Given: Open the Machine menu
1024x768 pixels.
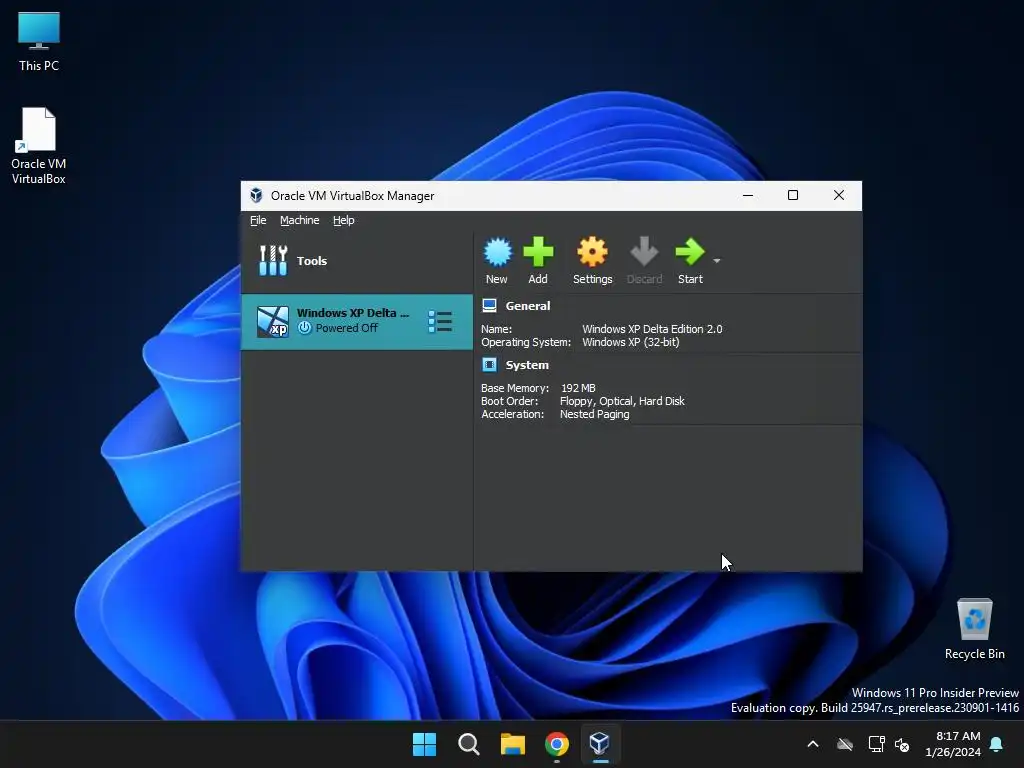Looking at the screenshot, I should pyautogui.click(x=300, y=220).
